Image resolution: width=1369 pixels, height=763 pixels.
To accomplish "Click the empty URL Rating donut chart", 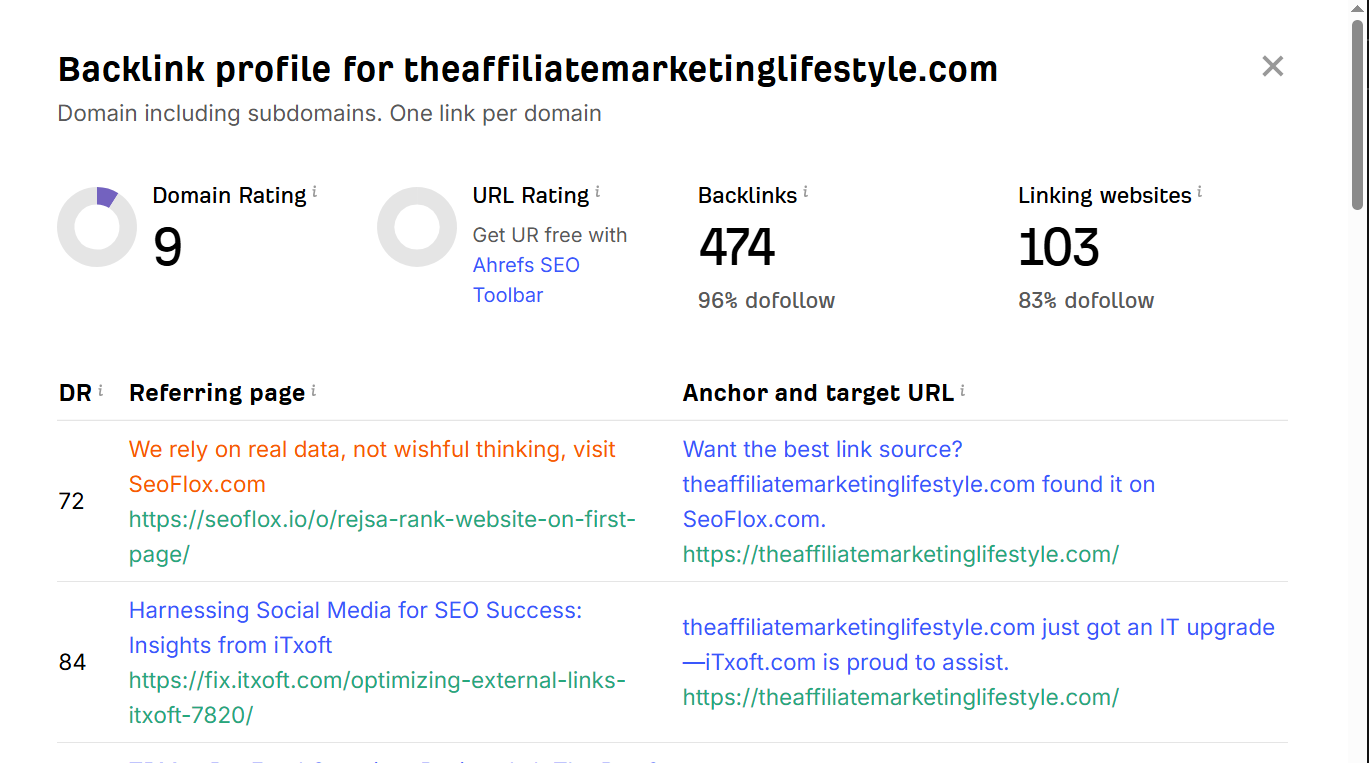I will pyautogui.click(x=417, y=227).
